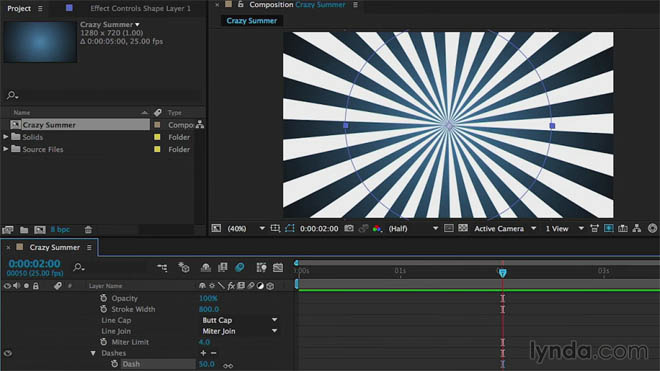Open the Show Channel color management icon
660x371 pixels.
[x=377, y=228]
